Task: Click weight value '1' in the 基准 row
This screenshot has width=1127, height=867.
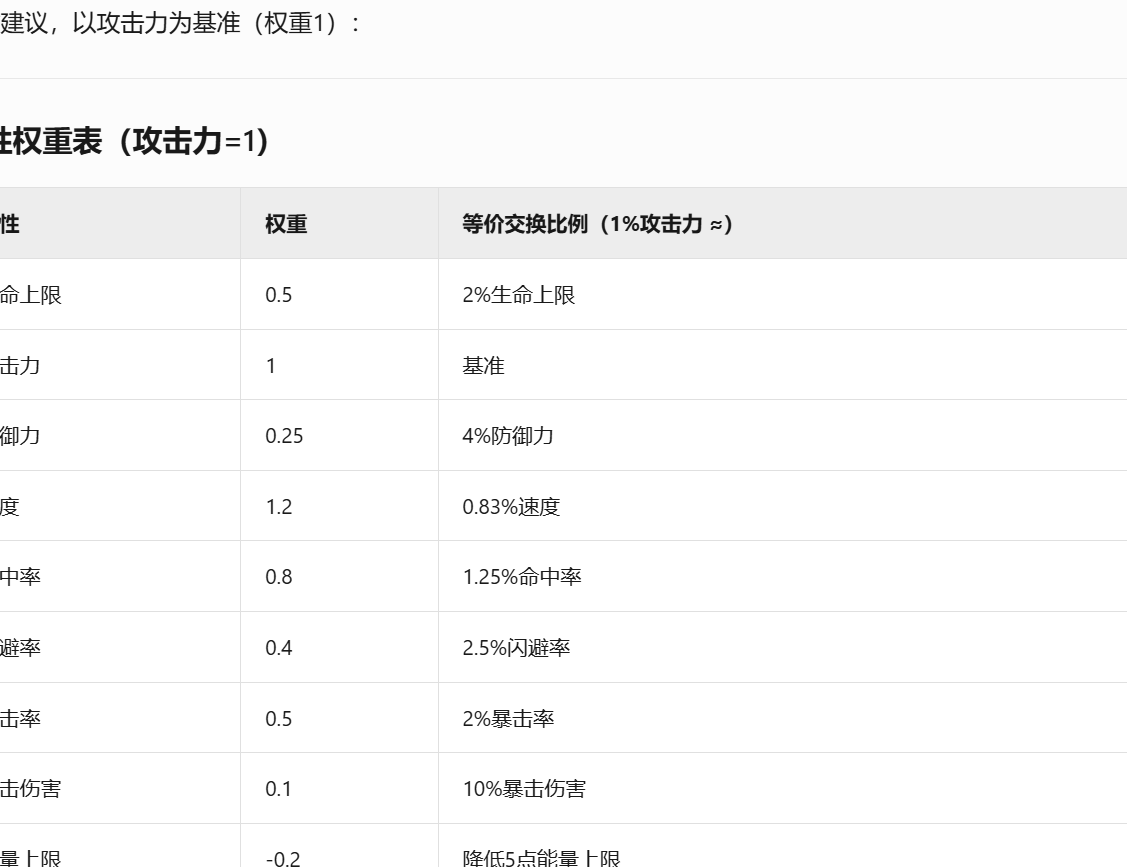Action: (x=271, y=366)
